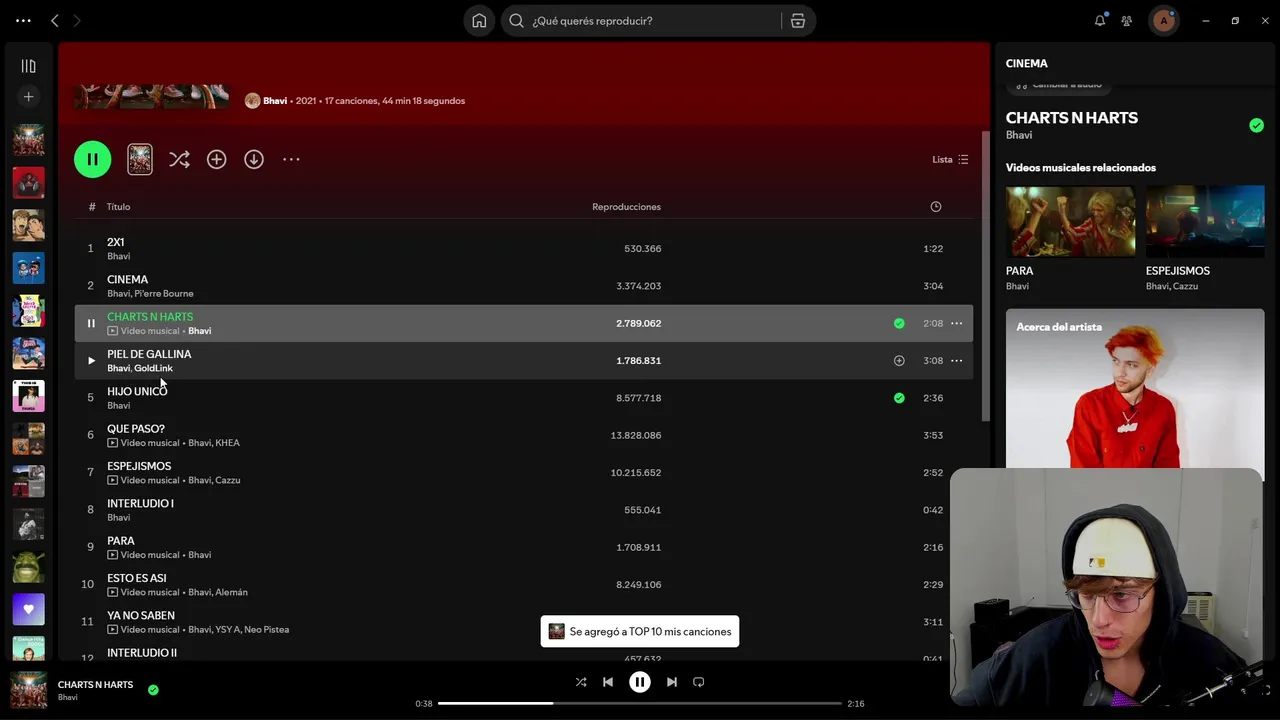Pause the album with the big green button
Screen dimensions: 1280x720
coord(92,159)
